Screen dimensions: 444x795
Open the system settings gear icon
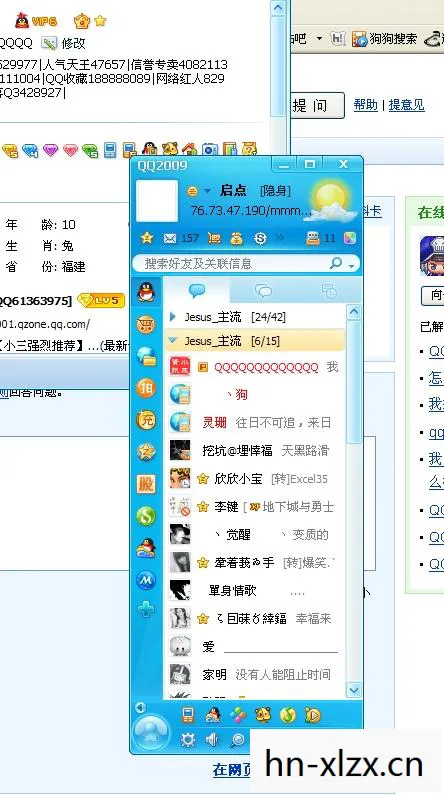(188, 740)
